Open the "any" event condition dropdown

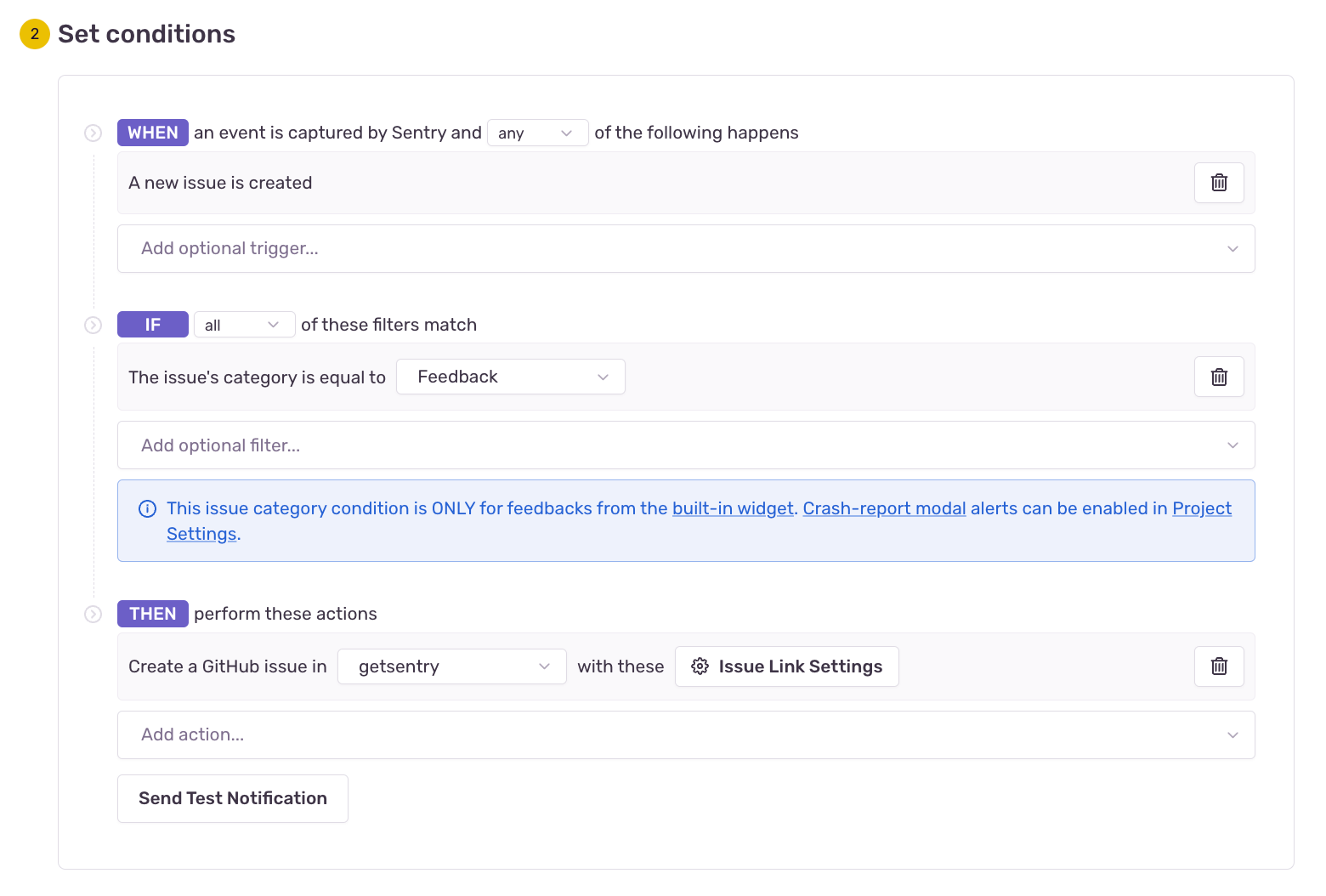[537, 133]
